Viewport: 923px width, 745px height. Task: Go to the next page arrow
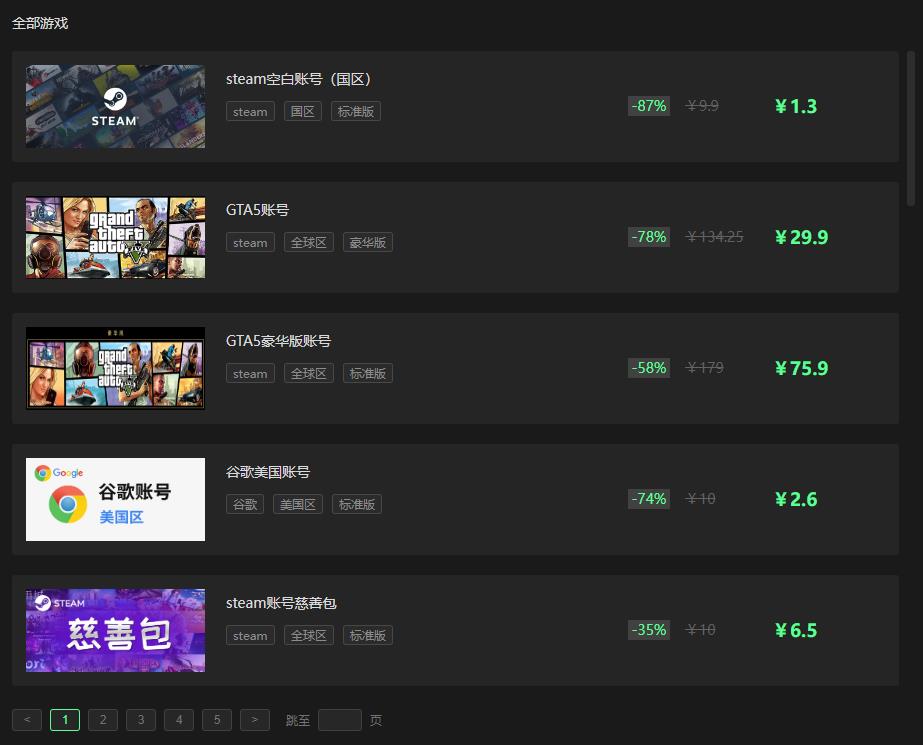point(255,720)
